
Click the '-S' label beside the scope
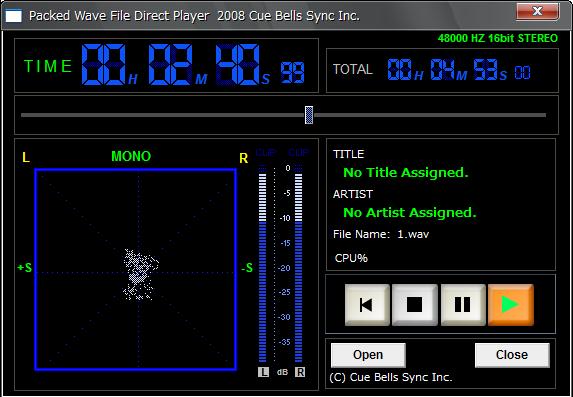click(247, 268)
